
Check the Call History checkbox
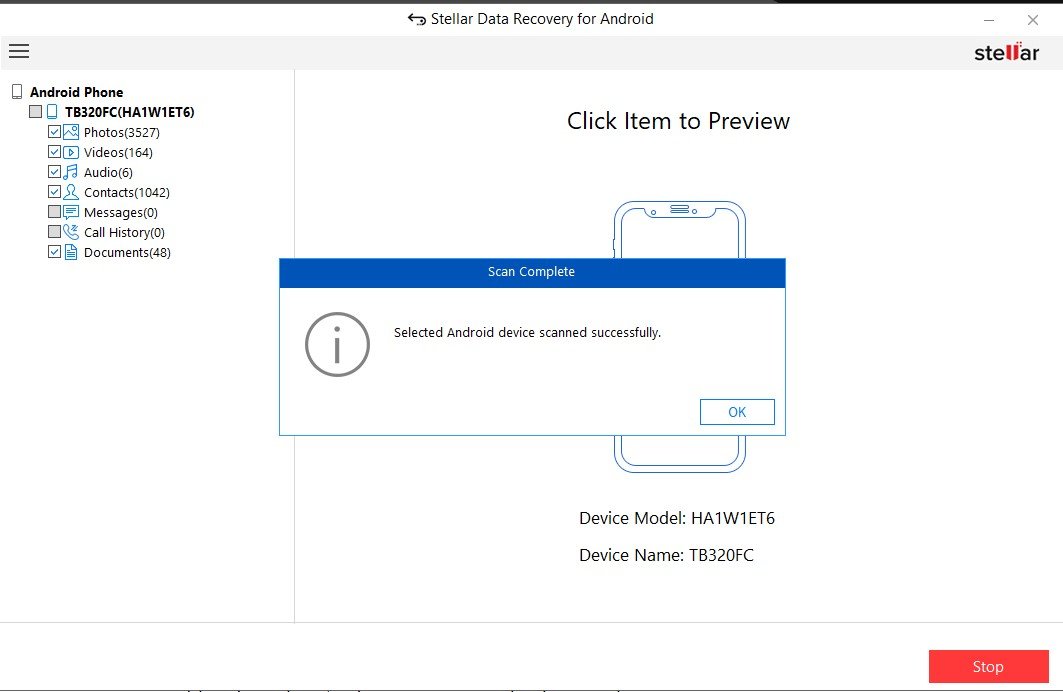pos(54,232)
